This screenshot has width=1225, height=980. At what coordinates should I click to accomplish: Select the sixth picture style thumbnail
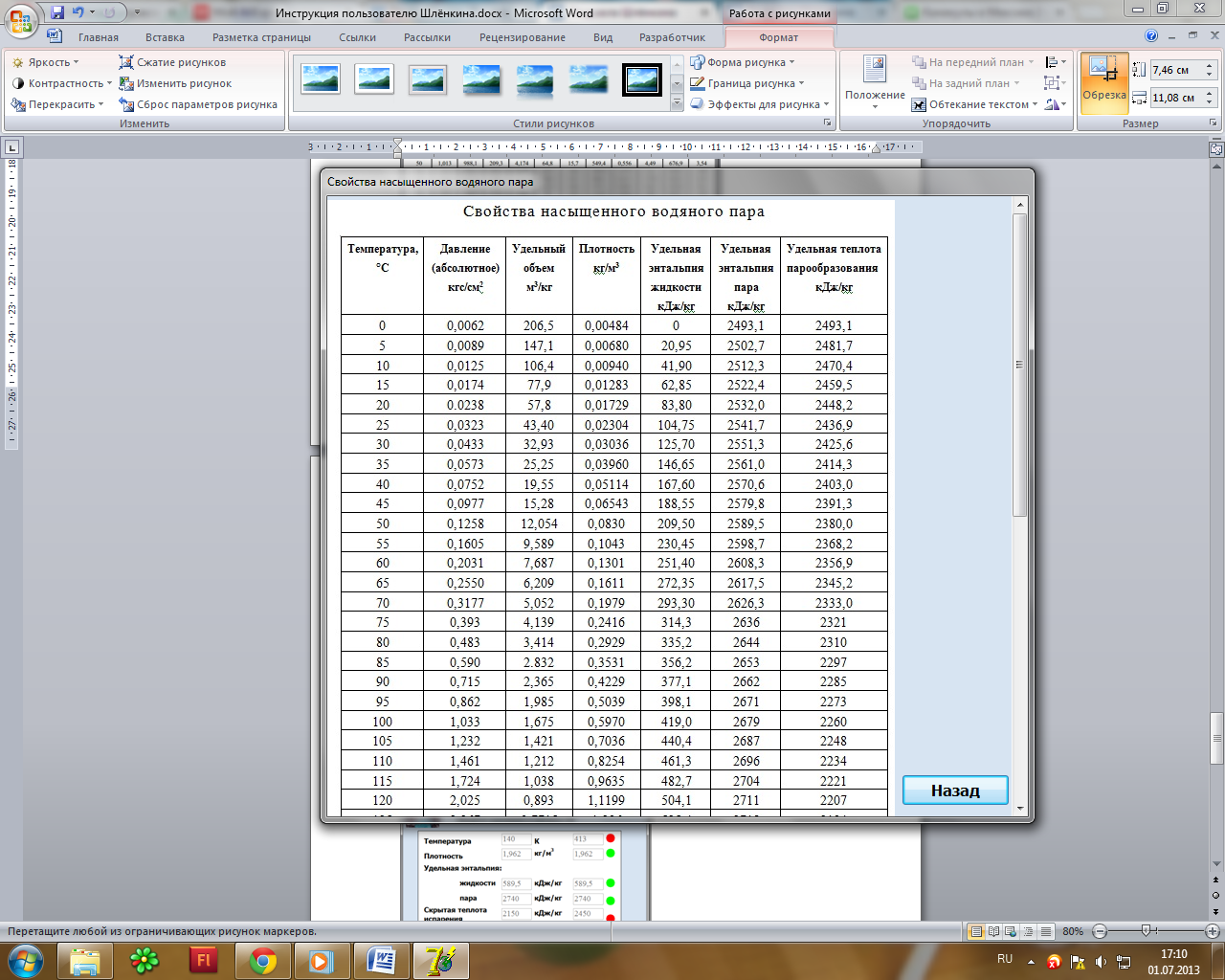[589, 79]
